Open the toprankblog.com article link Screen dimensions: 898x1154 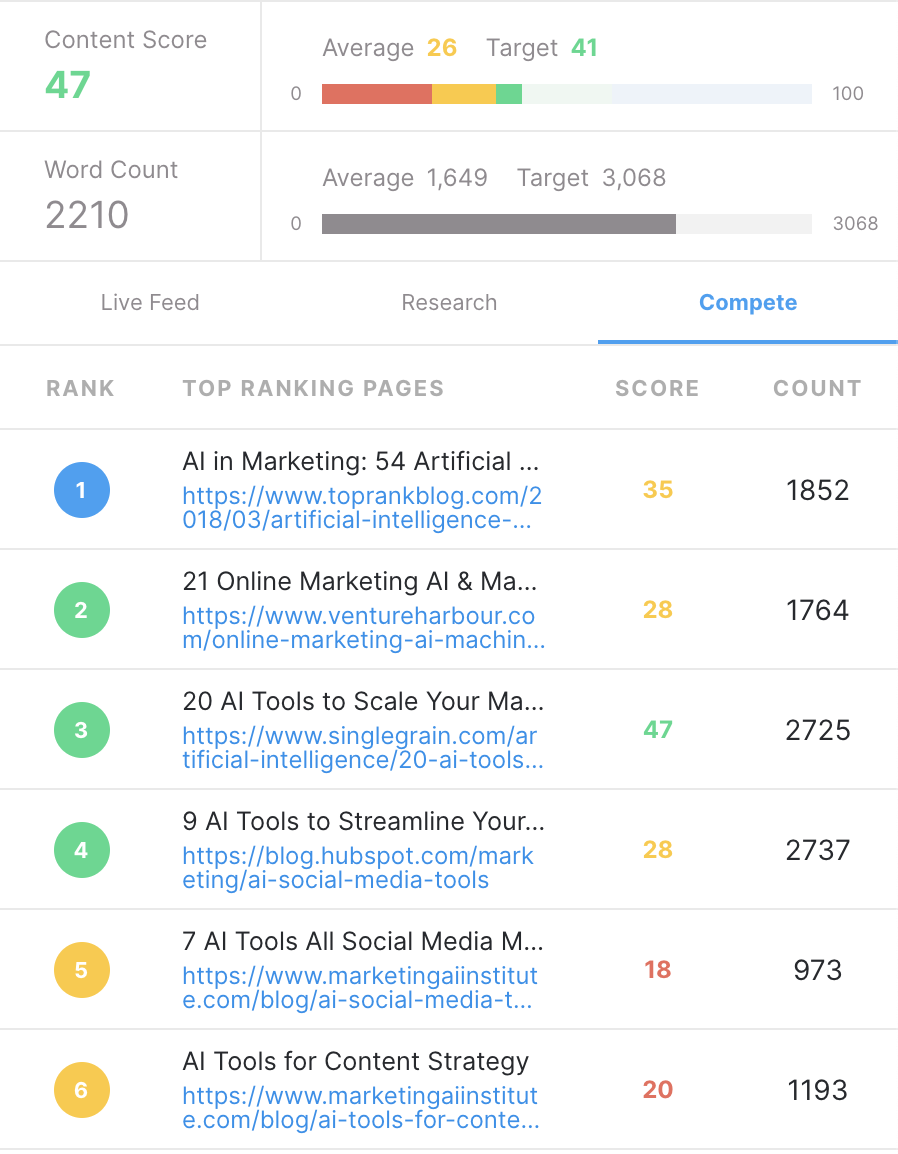[x=362, y=508]
